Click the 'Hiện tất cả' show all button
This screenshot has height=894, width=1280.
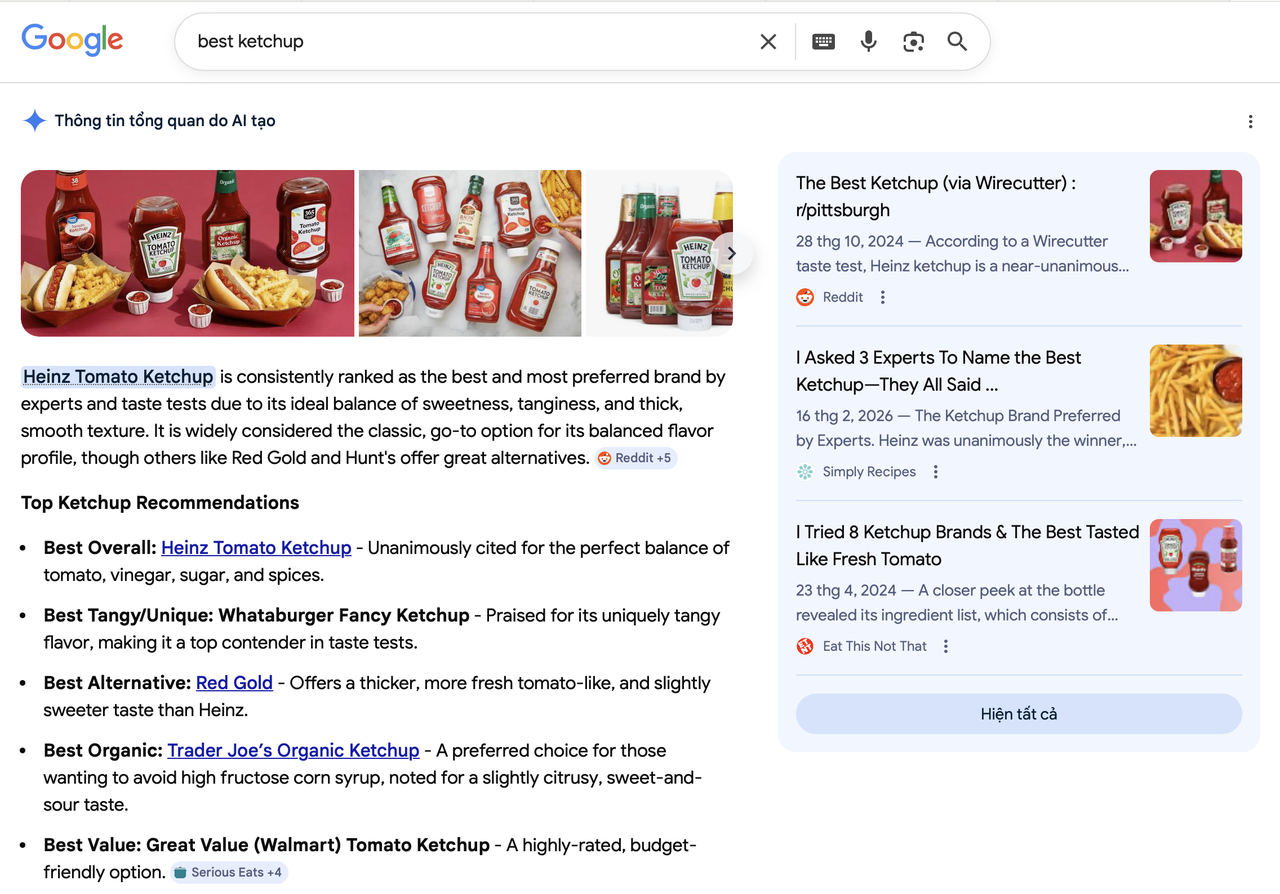1019,714
